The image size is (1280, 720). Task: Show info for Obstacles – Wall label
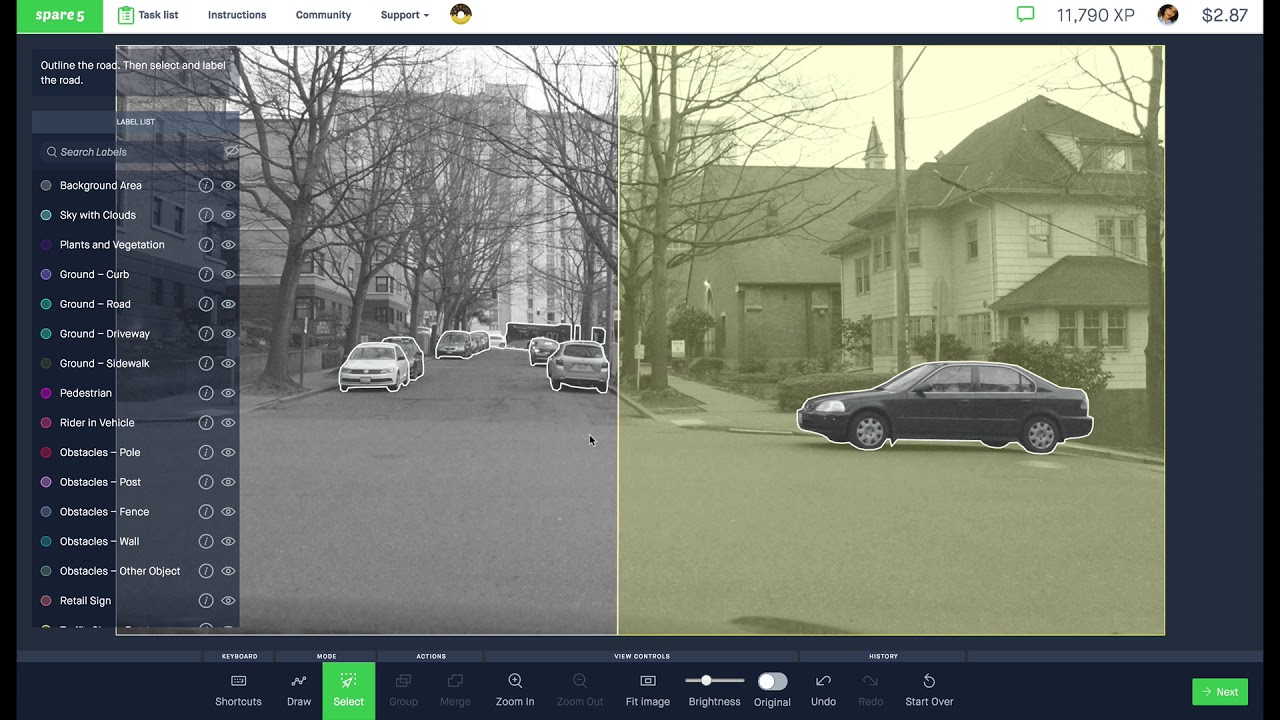tap(206, 541)
